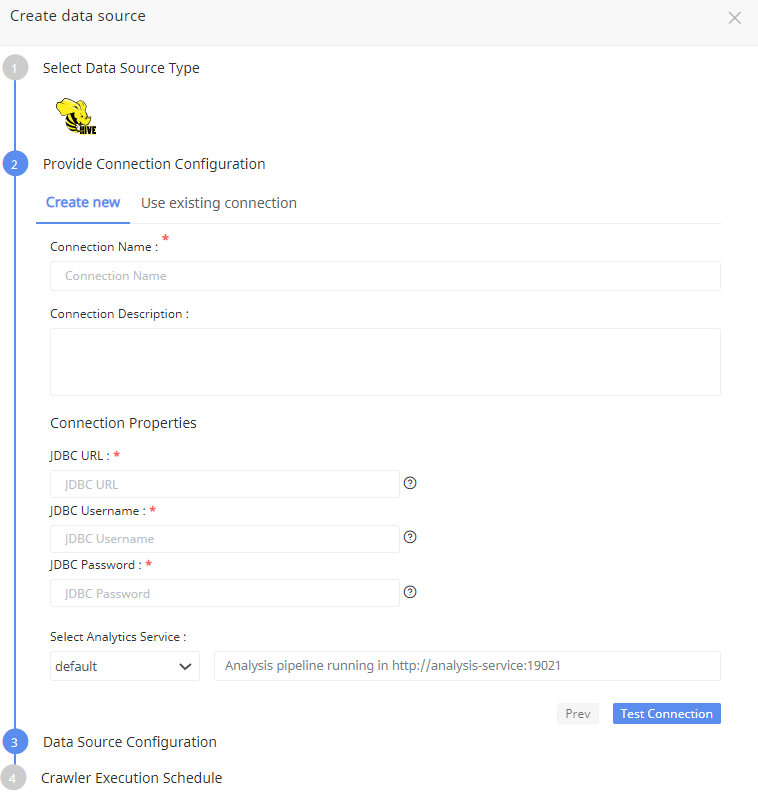The width and height of the screenshot is (758, 796).
Task: Click the JDBC Password field
Action: point(225,593)
